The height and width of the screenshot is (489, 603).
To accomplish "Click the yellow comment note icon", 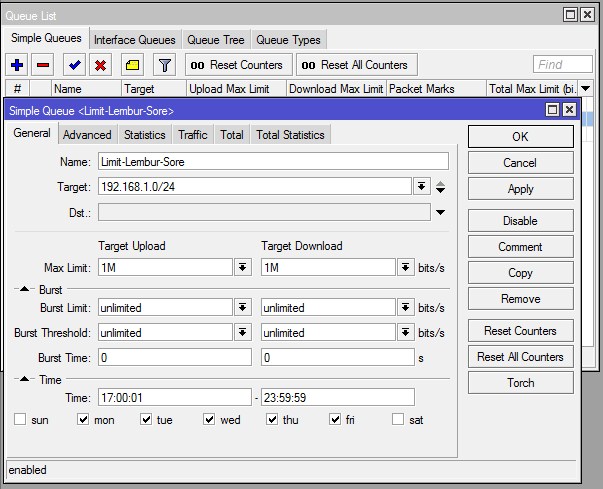I will coord(132,65).
